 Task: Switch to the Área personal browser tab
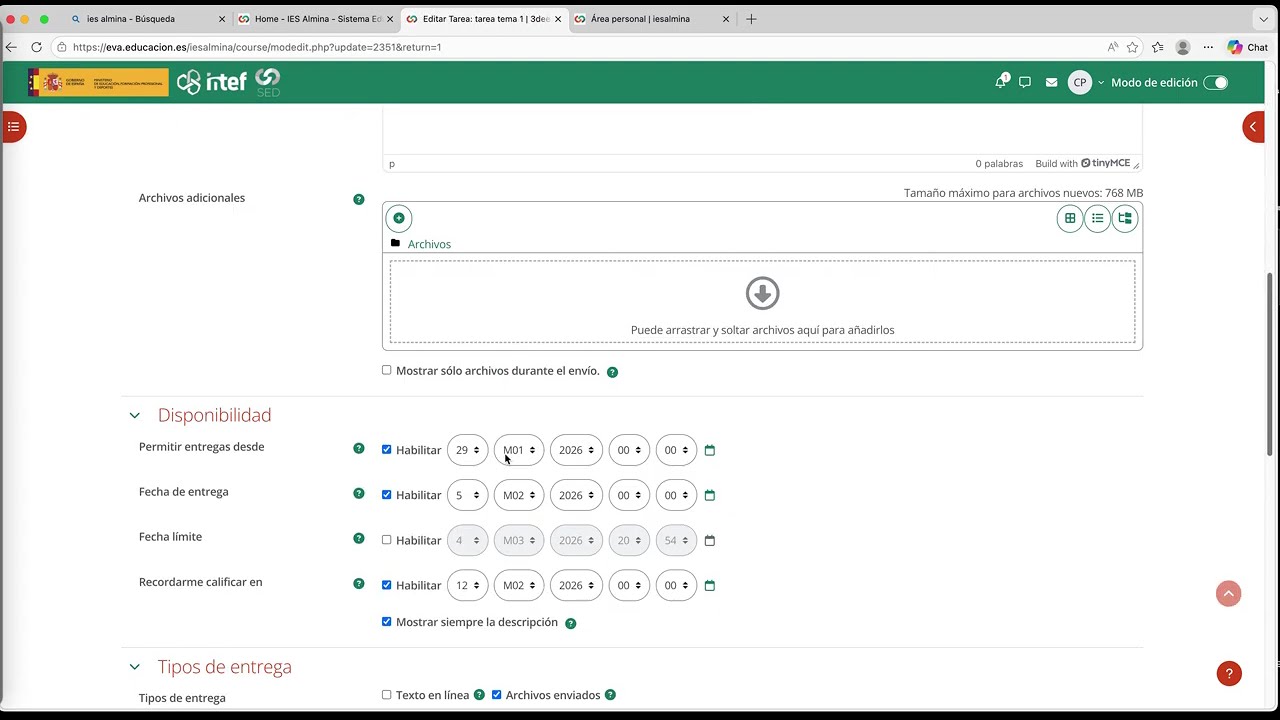651,19
